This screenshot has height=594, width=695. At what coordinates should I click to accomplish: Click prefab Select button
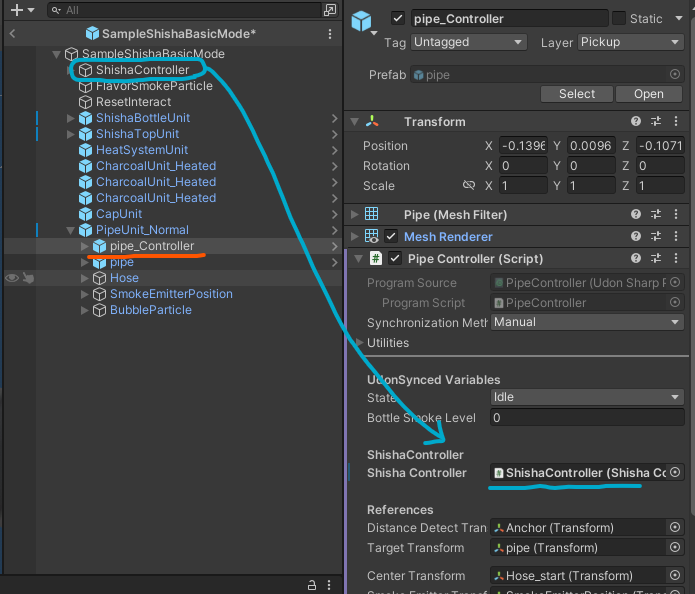pyautogui.click(x=577, y=94)
